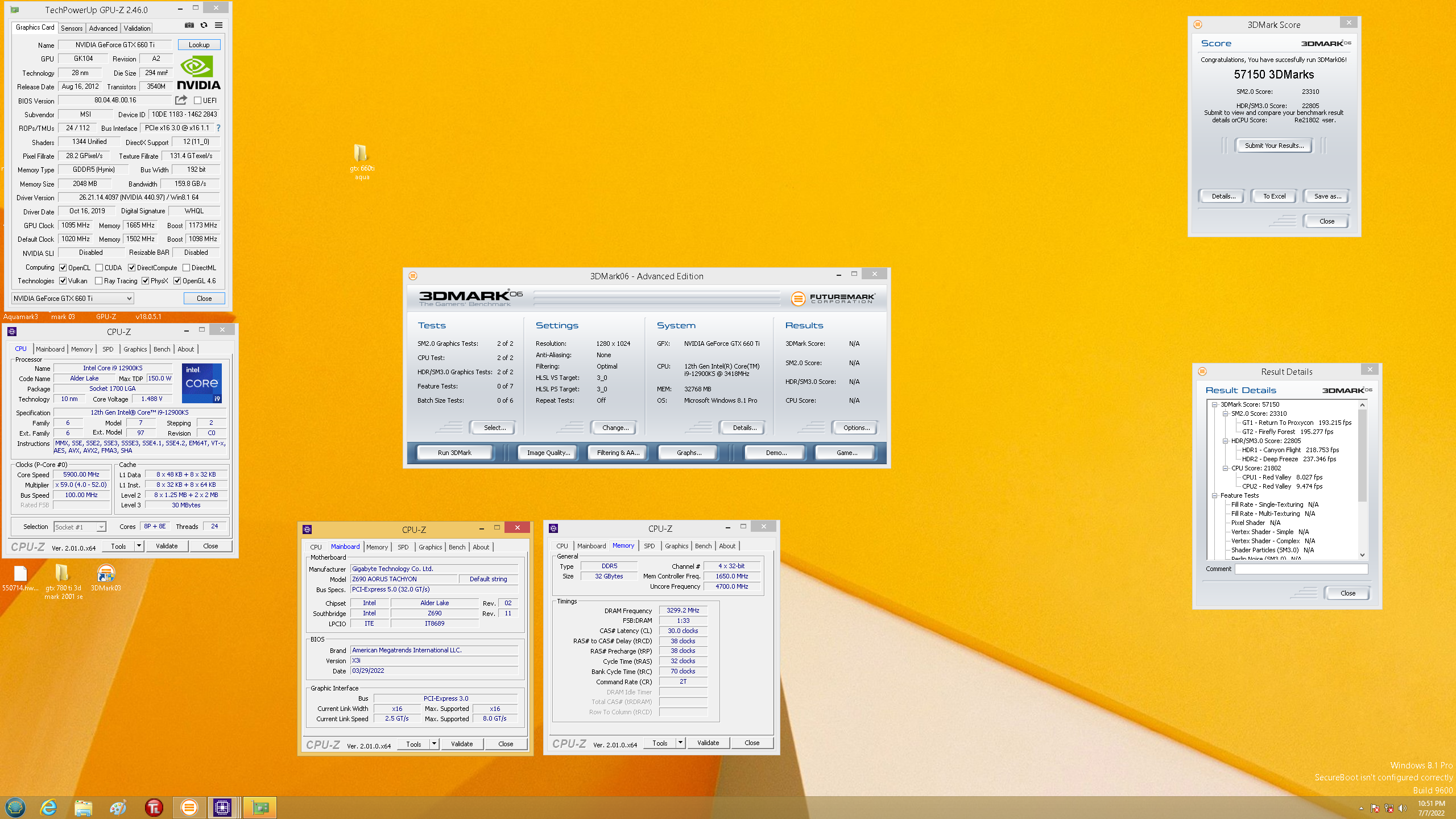Open Paint from the taskbar
The image size is (1456, 819).
pos(118,808)
